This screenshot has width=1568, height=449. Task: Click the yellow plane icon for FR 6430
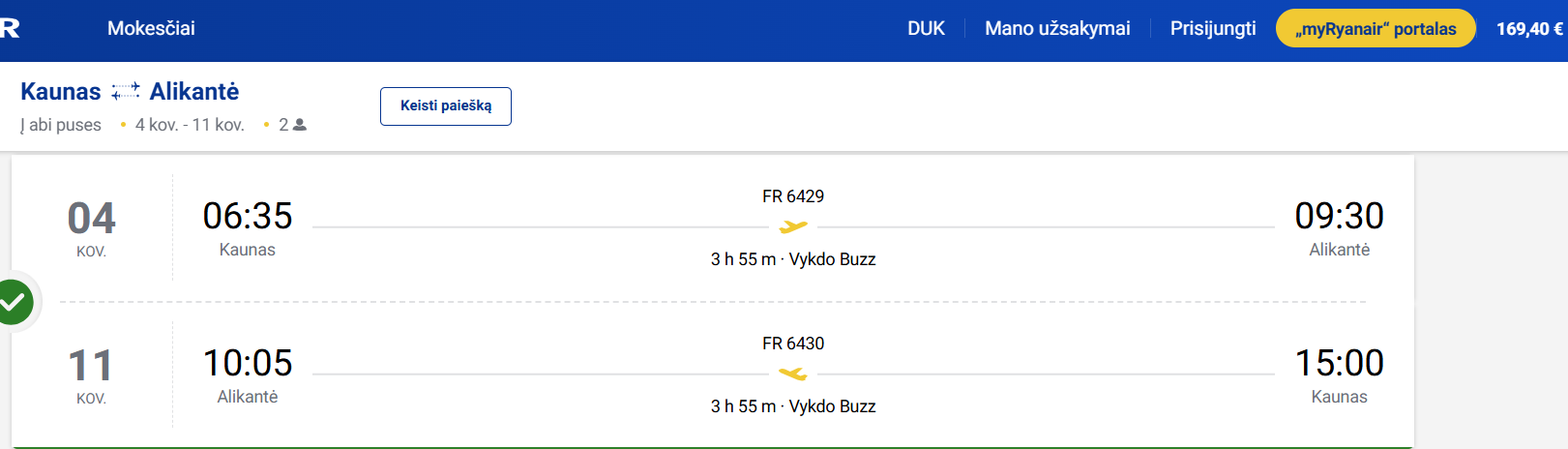pos(793,374)
